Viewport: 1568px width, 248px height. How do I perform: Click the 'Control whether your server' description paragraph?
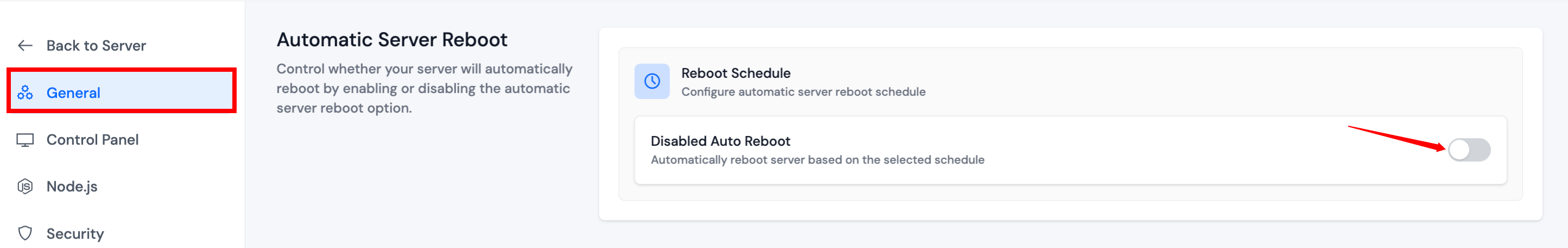click(423, 88)
